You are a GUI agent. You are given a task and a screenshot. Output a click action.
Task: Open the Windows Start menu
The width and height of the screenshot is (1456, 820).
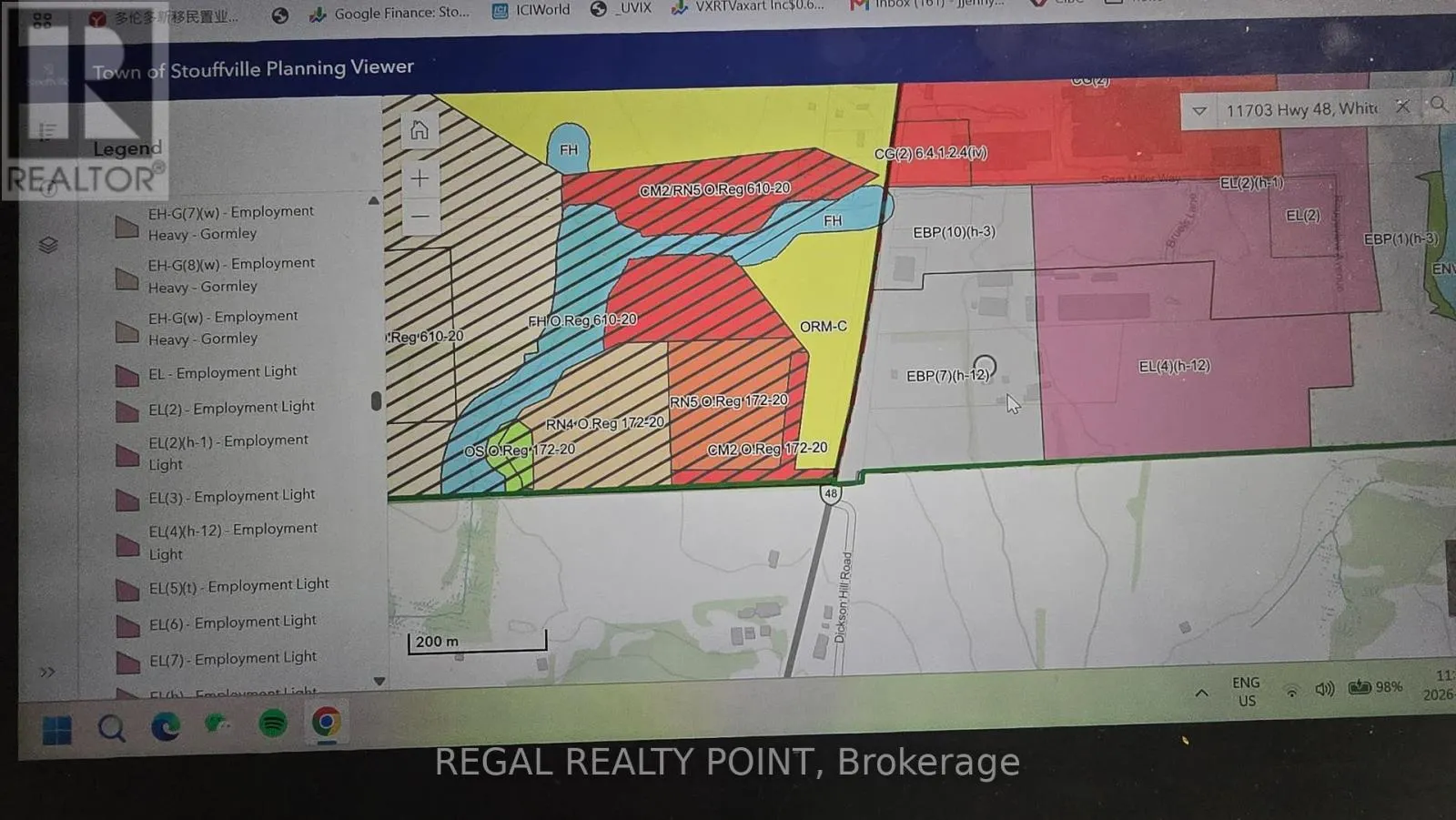point(57,729)
